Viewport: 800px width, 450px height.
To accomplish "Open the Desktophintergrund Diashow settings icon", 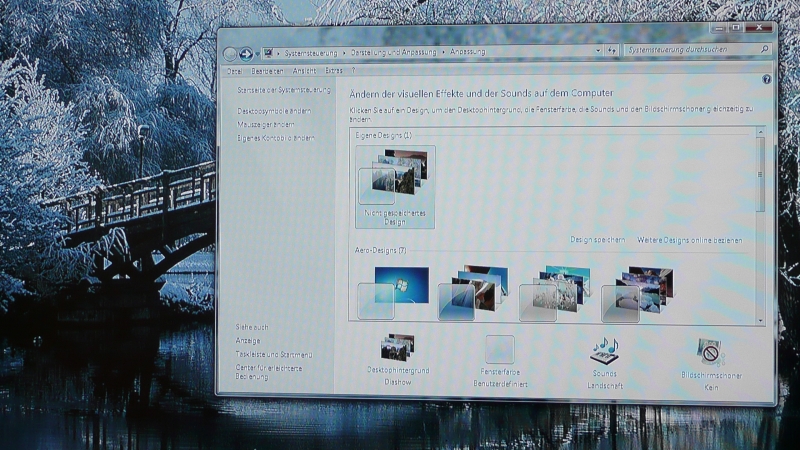I will coord(397,348).
